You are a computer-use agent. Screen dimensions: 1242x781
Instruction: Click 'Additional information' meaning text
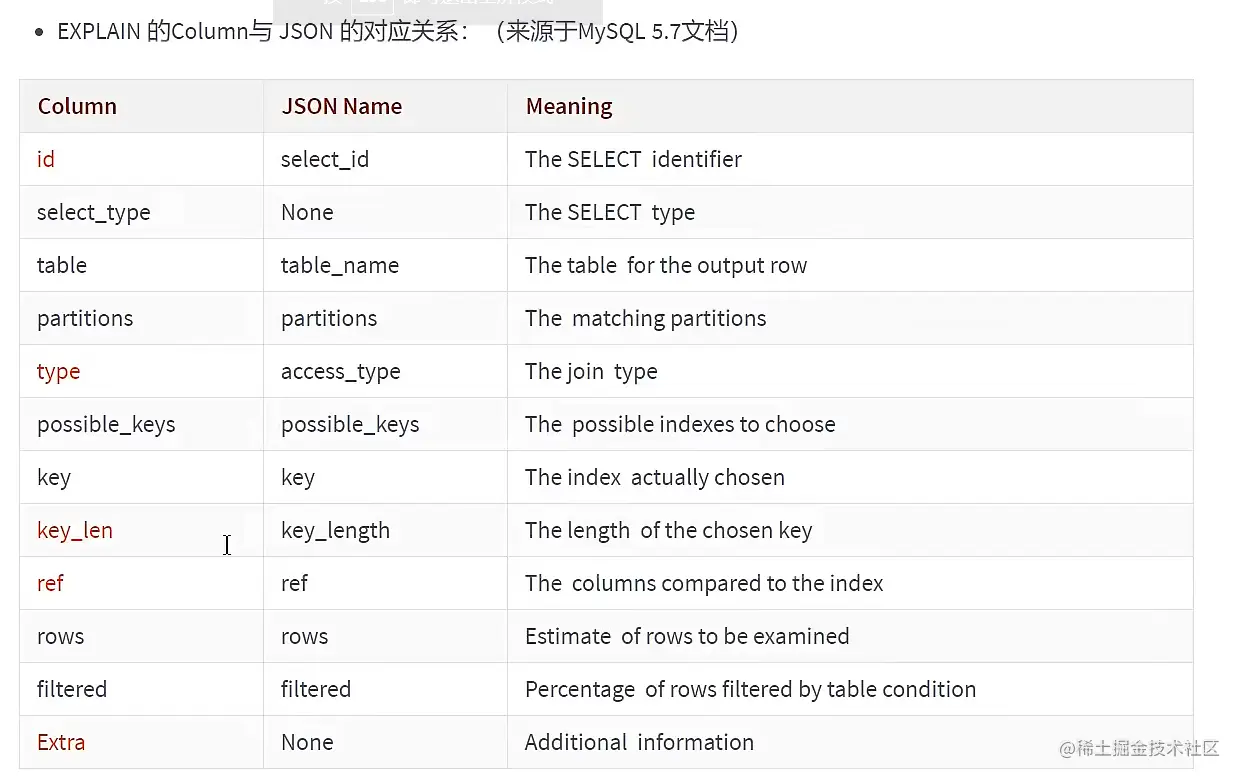coord(639,742)
